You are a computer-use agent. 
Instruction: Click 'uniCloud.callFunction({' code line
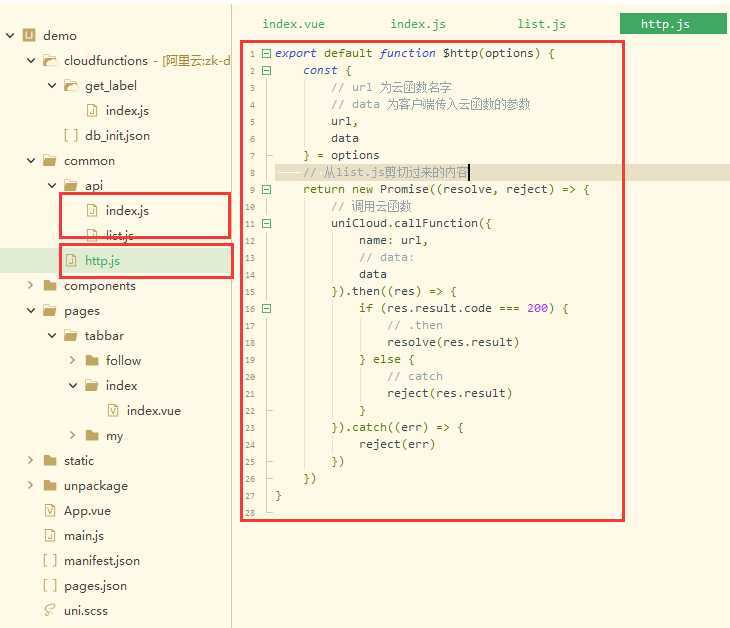click(411, 223)
